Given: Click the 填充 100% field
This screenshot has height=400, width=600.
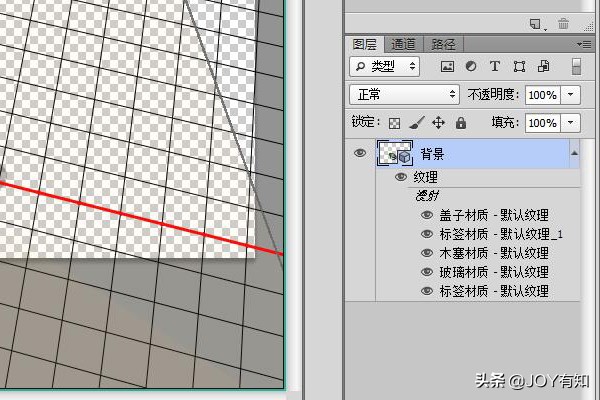Looking at the screenshot, I should 543,123.
